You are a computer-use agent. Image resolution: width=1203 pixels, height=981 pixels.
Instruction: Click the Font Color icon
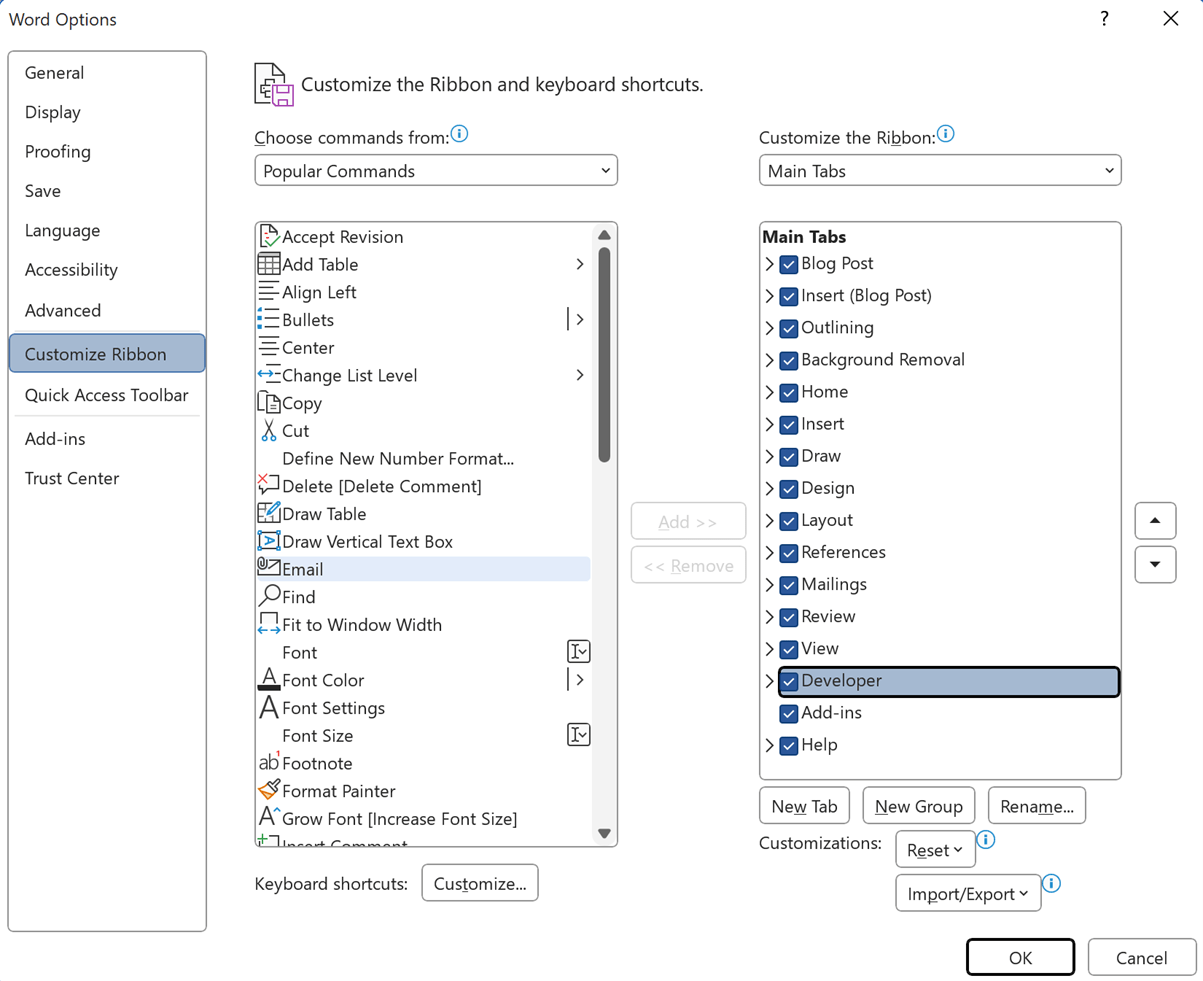268,680
